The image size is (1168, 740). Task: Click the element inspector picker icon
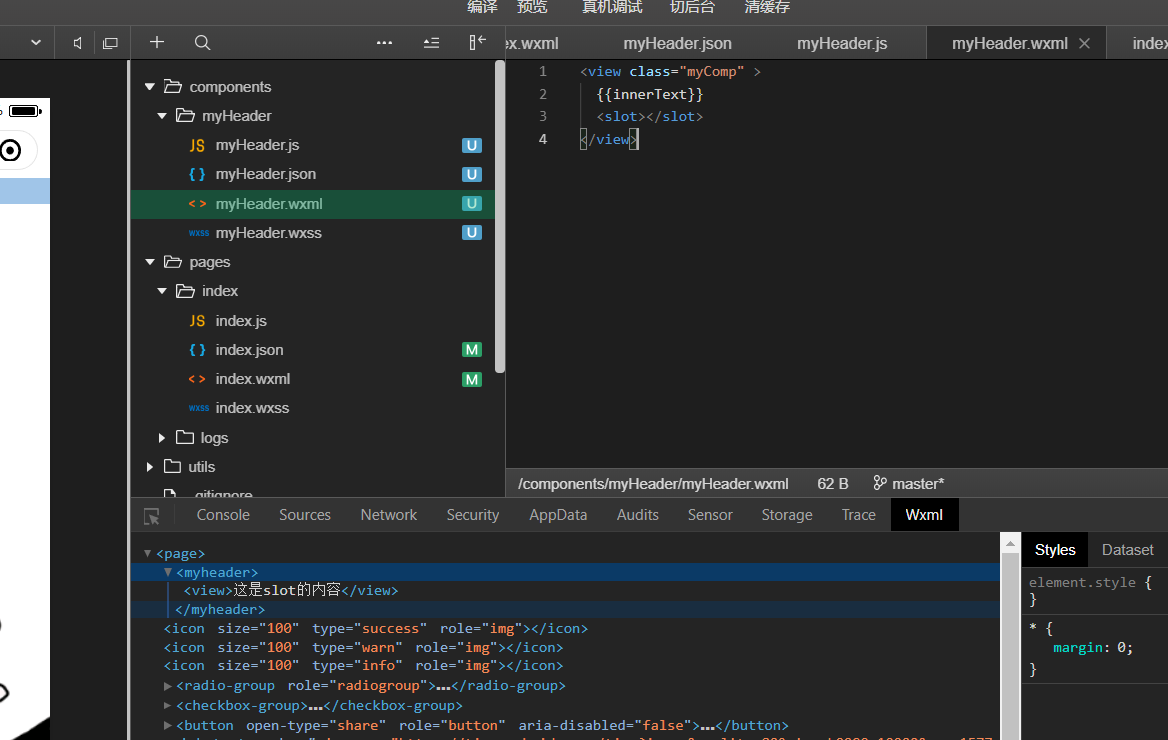click(152, 516)
